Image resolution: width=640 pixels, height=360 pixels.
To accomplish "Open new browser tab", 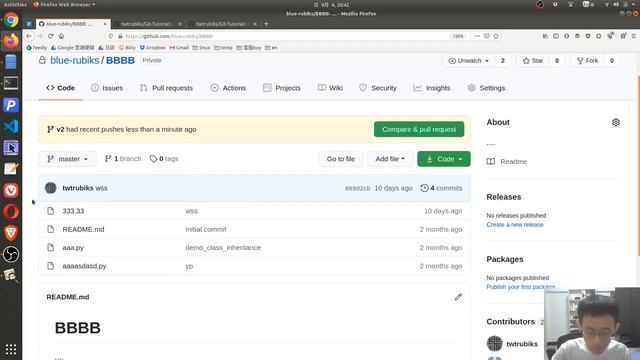I will [x=266, y=24].
